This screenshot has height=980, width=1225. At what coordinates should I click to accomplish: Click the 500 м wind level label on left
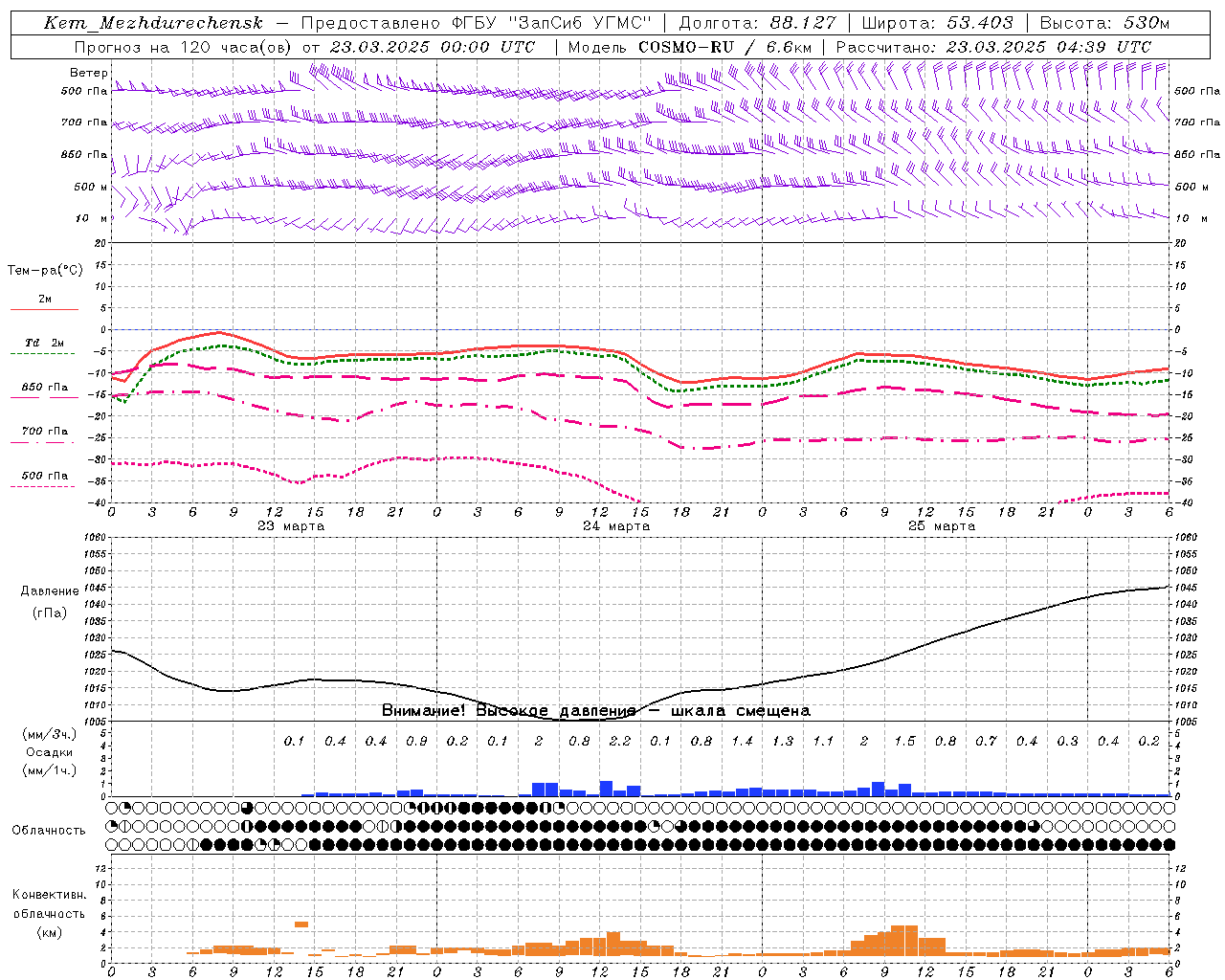click(91, 187)
